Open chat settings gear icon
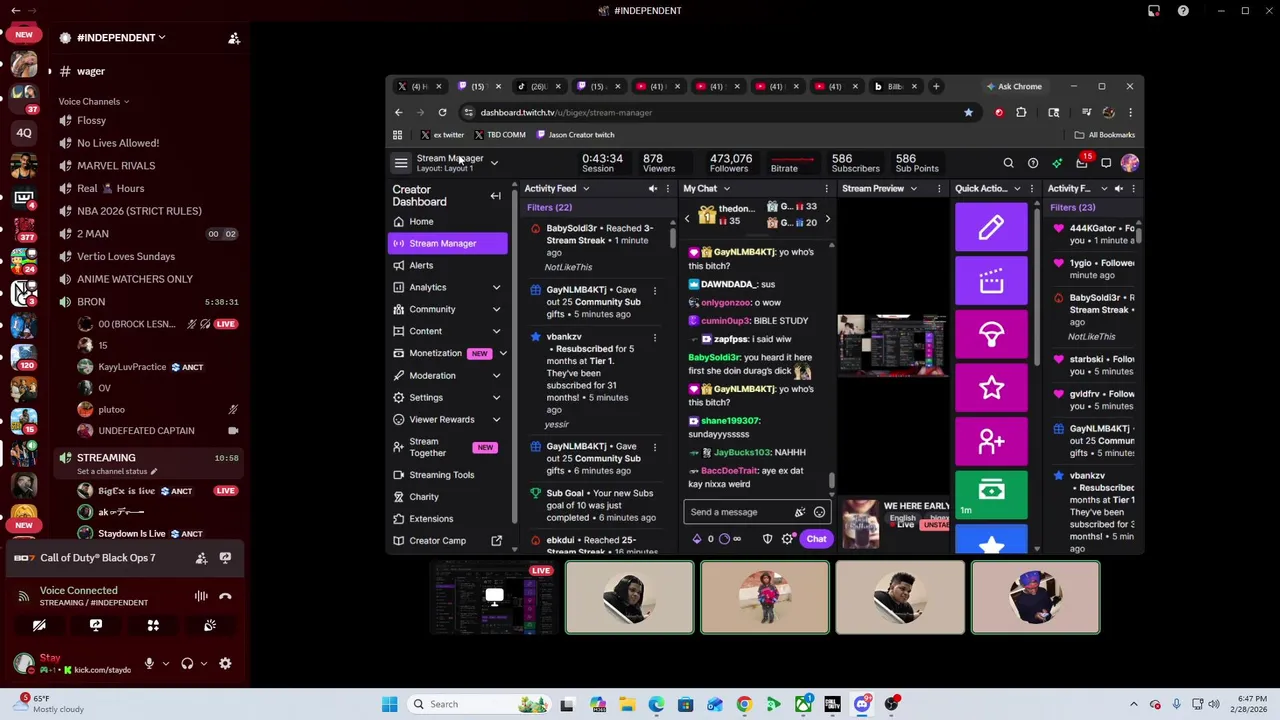Viewport: 1280px width, 720px height. click(787, 539)
